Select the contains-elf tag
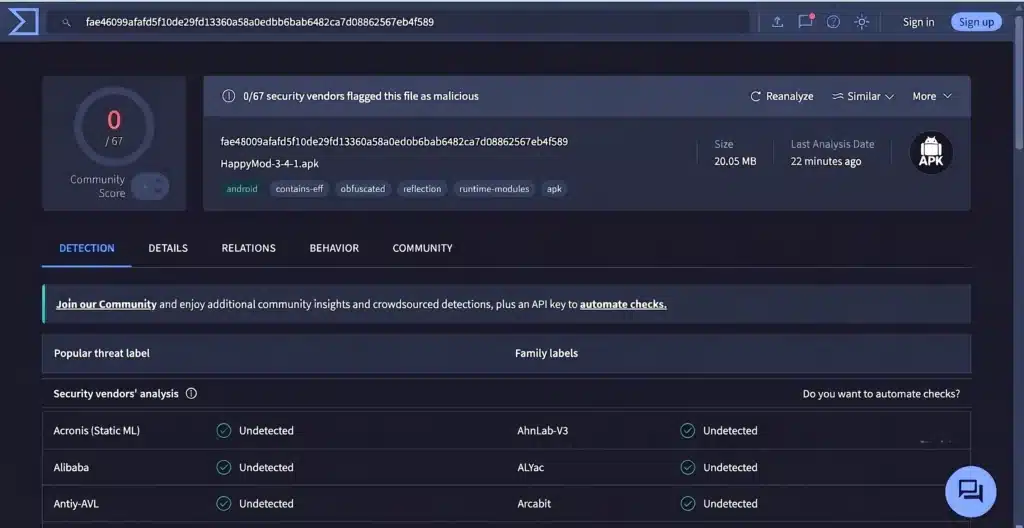 click(299, 189)
